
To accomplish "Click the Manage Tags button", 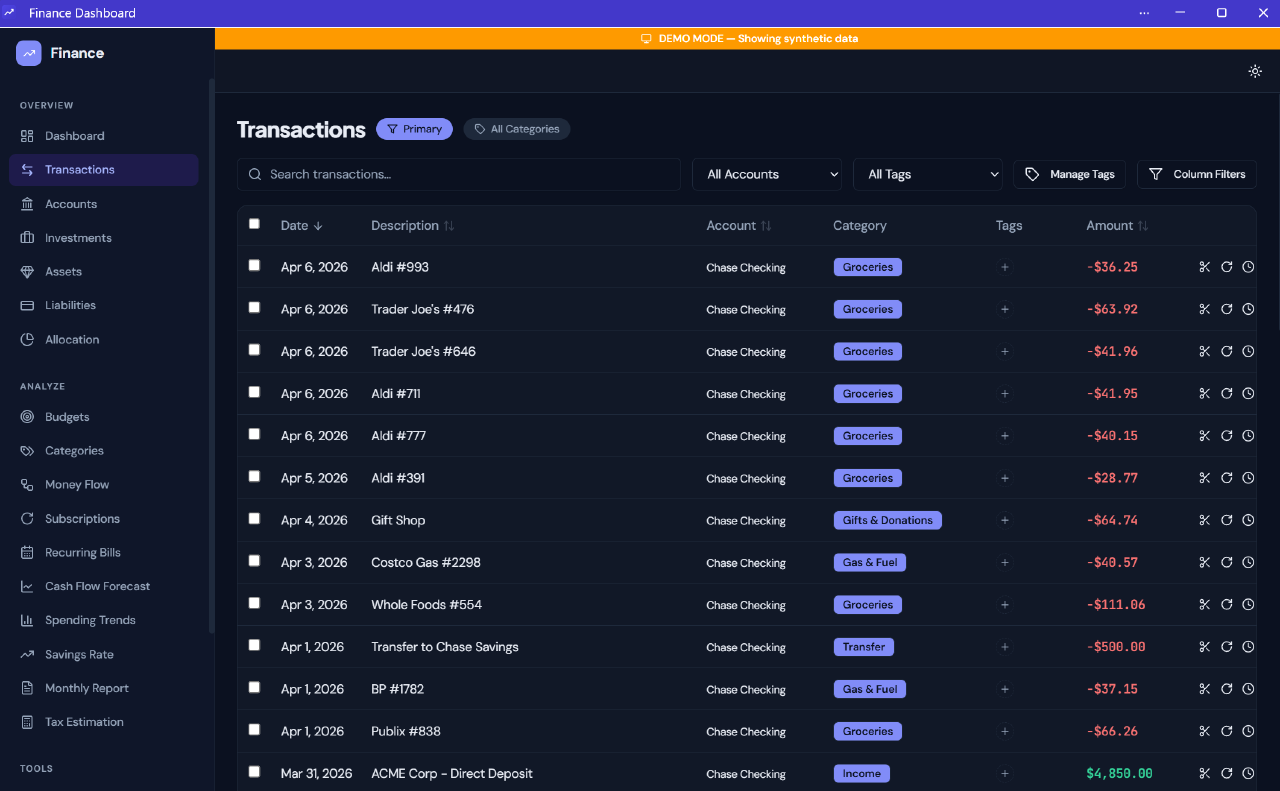I will (1069, 174).
